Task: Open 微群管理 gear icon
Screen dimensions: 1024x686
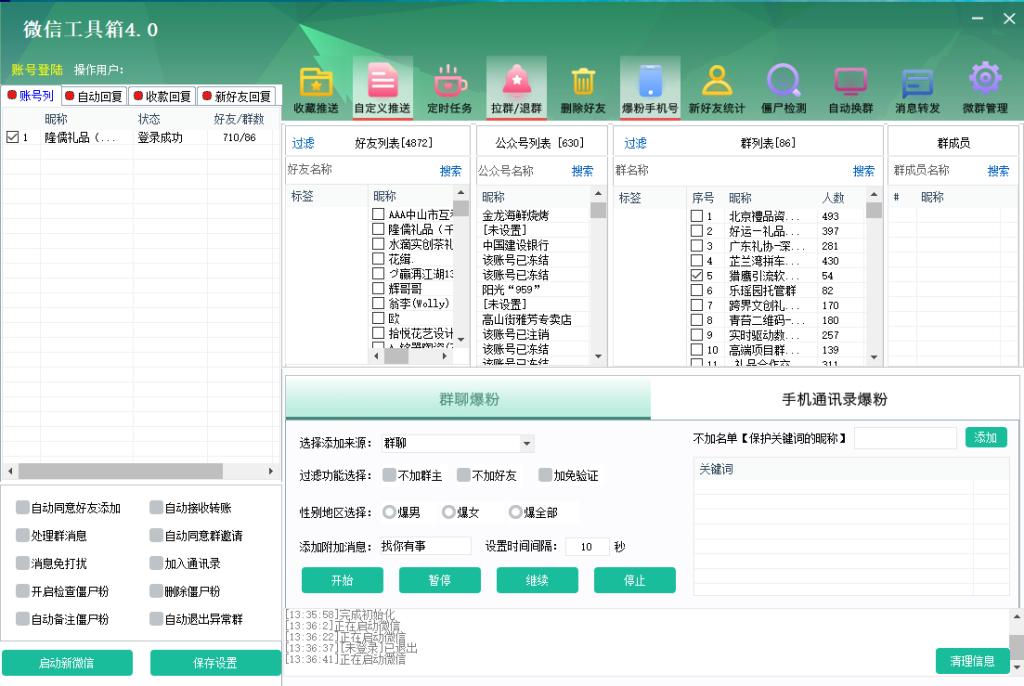Action: (x=984, y=80)
